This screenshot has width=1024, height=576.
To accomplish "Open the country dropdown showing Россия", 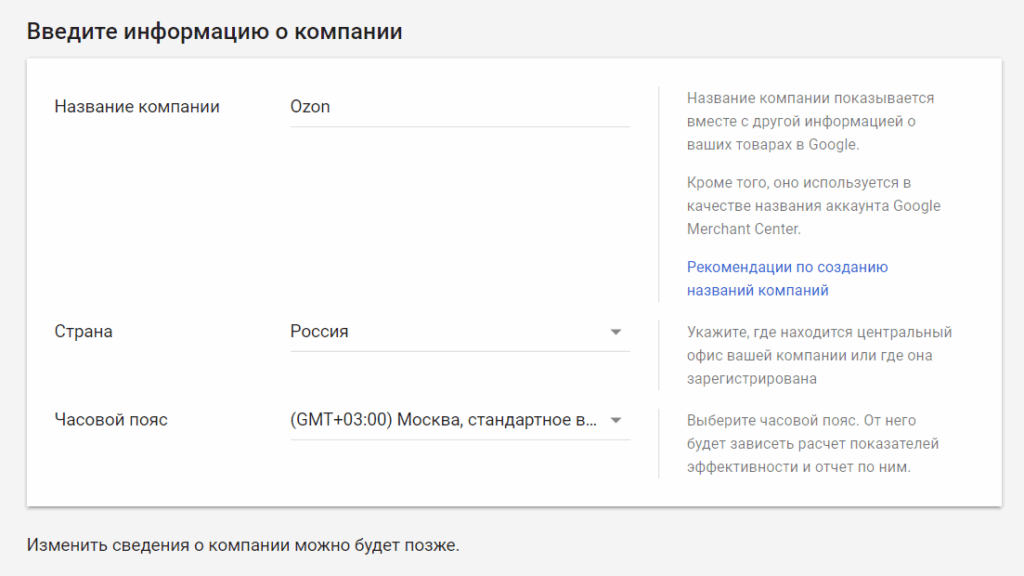I will pos(459,332).
